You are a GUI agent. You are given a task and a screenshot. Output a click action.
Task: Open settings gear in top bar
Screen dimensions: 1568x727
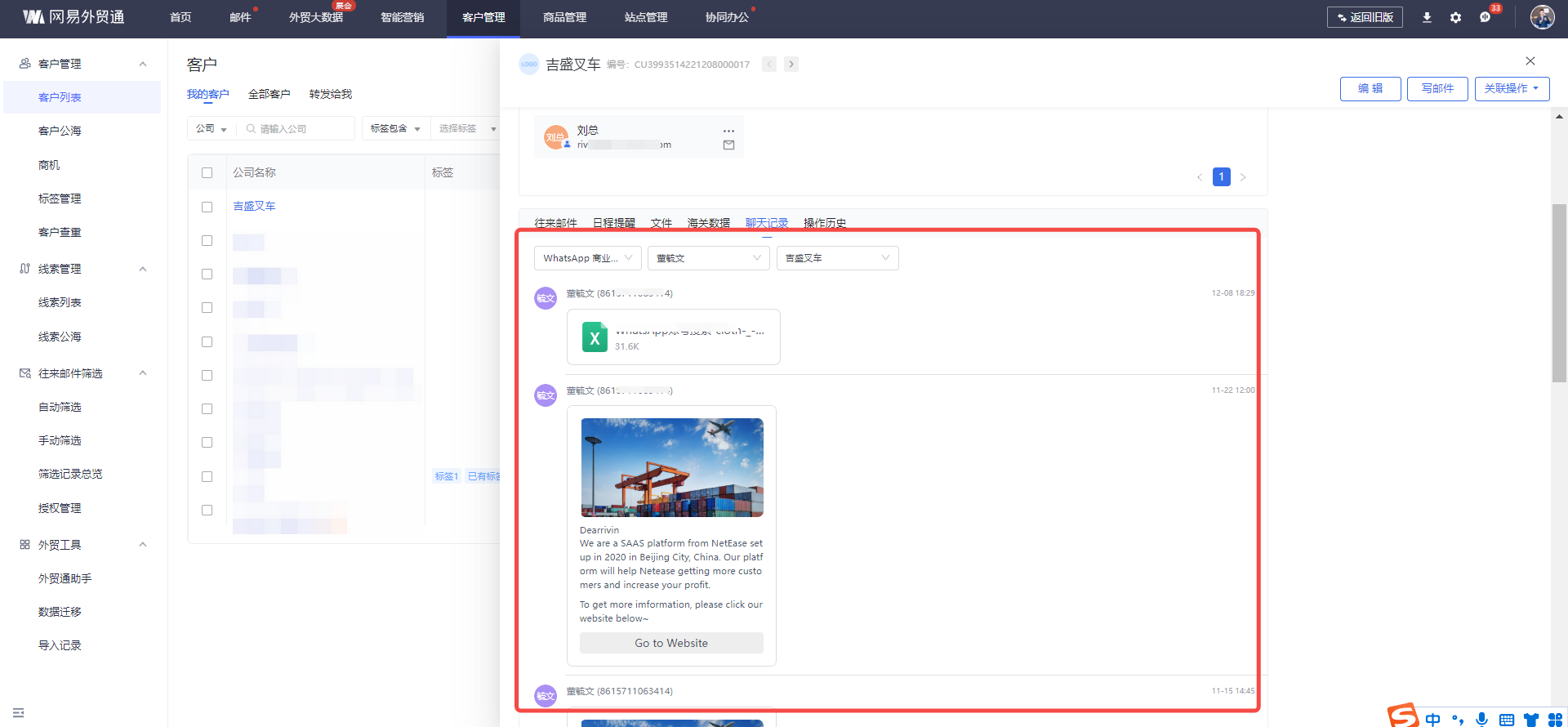[x=1455, y=17]
